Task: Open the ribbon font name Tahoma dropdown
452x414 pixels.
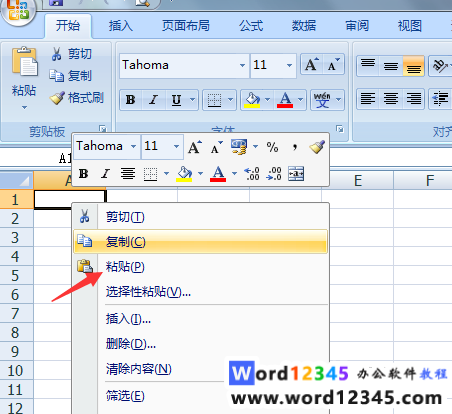Action: [x=242, y=65]
